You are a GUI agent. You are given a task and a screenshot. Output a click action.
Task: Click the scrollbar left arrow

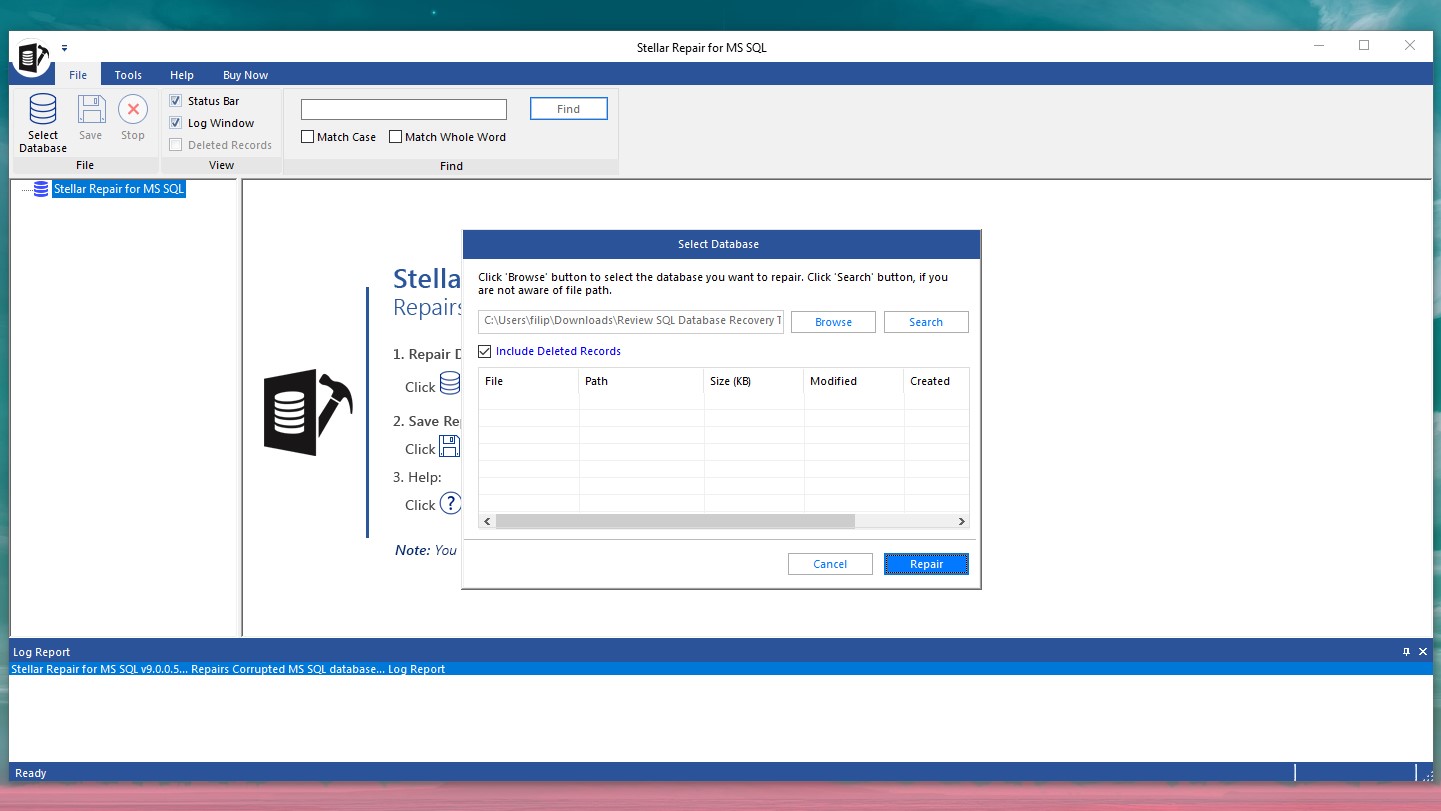[x=487, y=521]
